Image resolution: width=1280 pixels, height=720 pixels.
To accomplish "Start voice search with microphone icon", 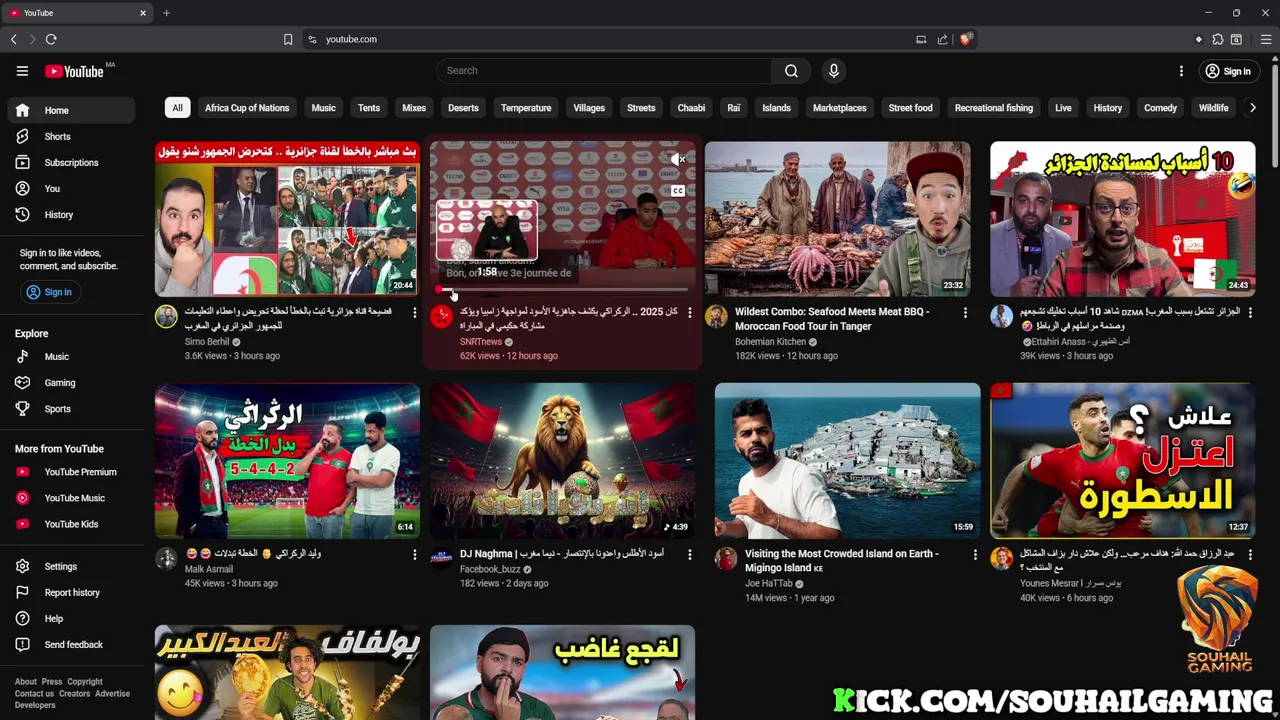I will 834,71.
